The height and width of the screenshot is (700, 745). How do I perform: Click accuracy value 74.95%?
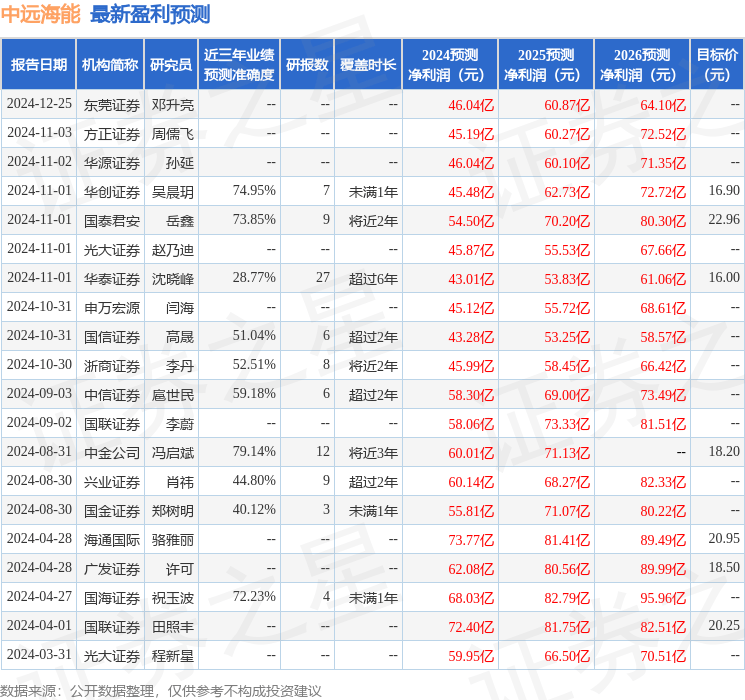tap(254, 191)
